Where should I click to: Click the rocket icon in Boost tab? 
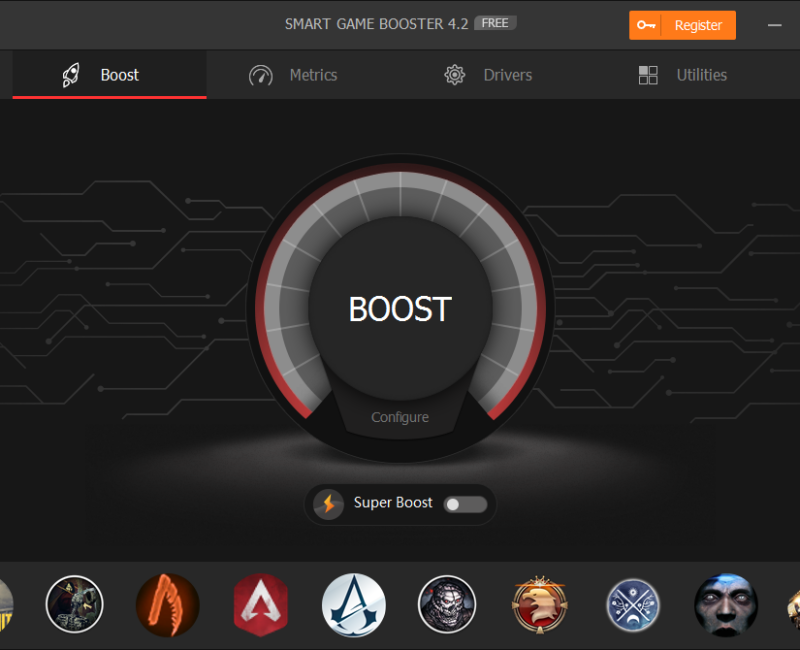pos(71,75)
